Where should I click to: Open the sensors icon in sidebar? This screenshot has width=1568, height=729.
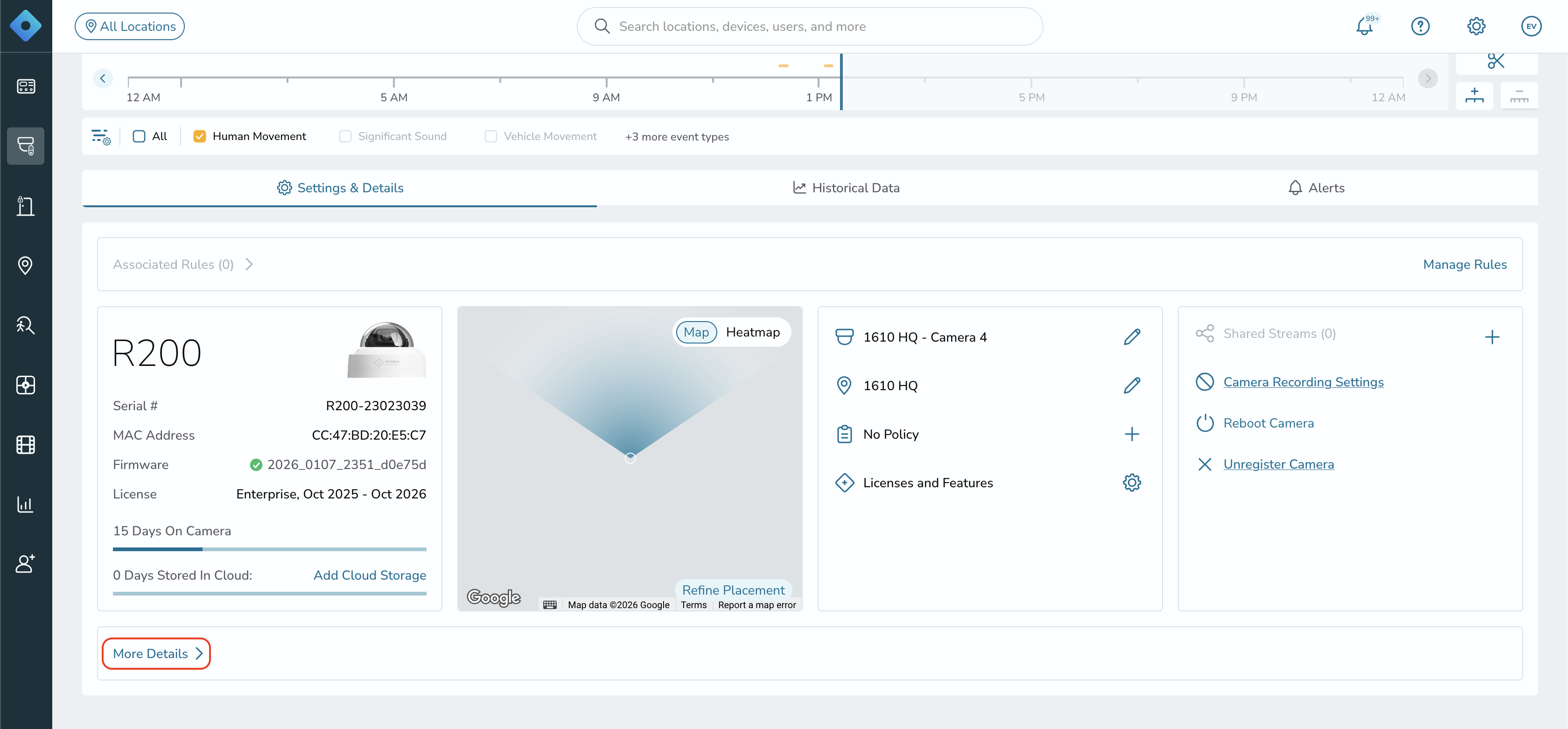tap(26, 385)
